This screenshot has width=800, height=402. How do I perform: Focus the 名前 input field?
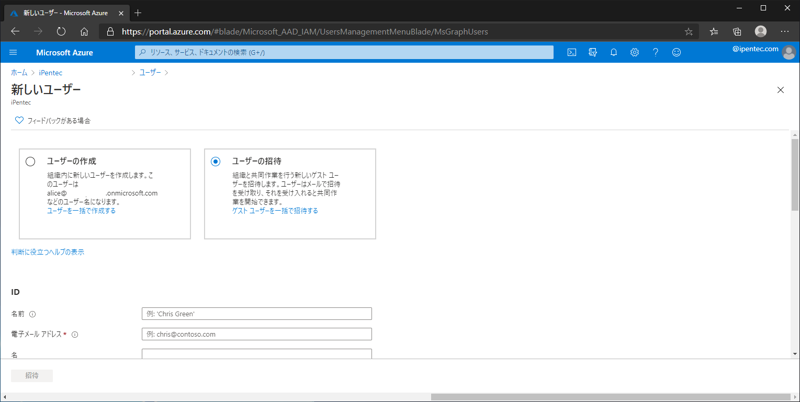[x=257, y=314]
